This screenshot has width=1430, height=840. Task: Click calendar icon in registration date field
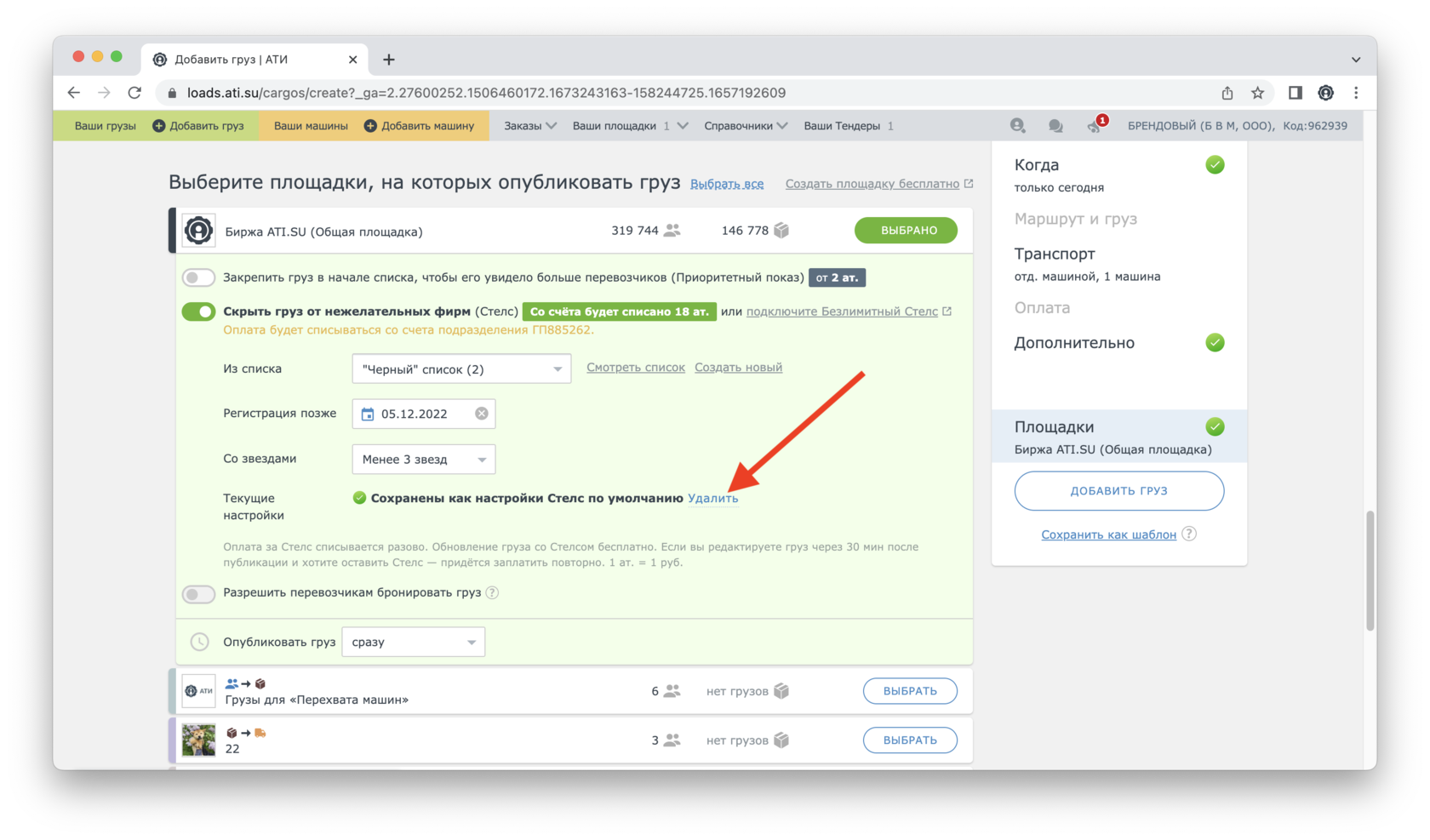pyautogui.click(x=368, y=414)
